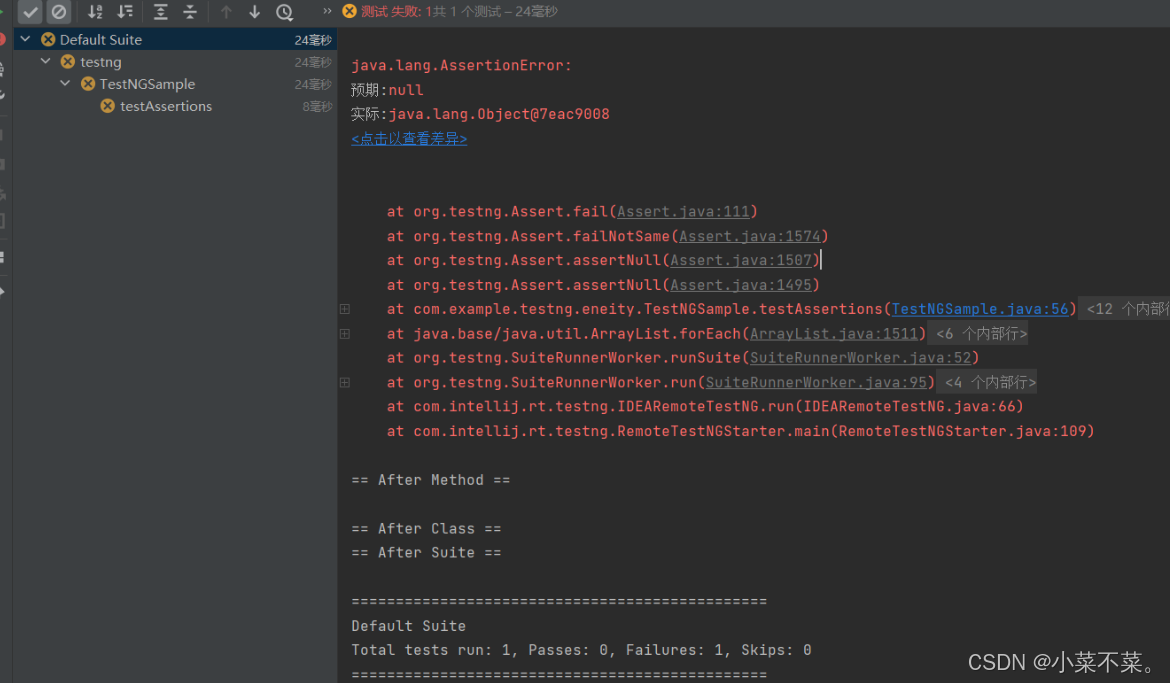
Task: Open the Test History clock icon
Action: click(x=285, y=12)
